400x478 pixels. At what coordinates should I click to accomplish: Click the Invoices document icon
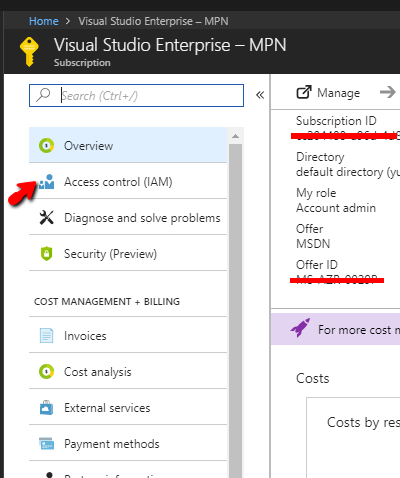pyautogui.click(x=46, y=336)
